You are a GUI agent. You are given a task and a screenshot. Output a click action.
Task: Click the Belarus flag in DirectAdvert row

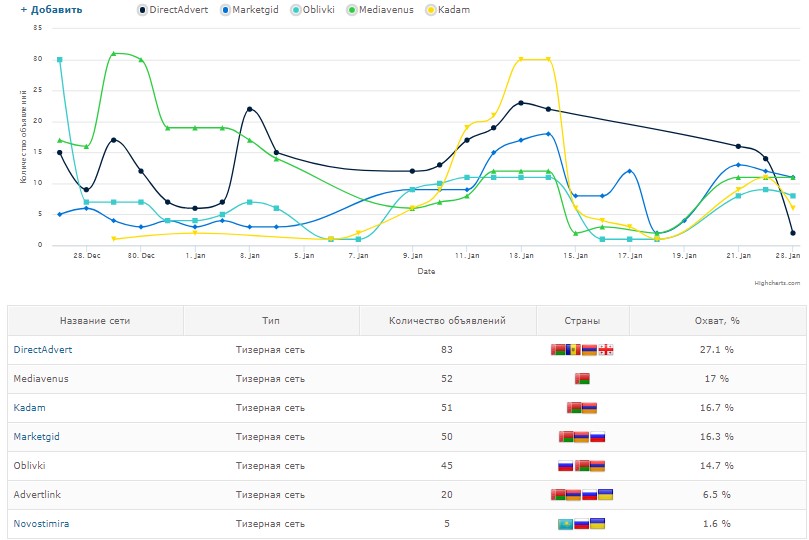[x=558, y=350]
